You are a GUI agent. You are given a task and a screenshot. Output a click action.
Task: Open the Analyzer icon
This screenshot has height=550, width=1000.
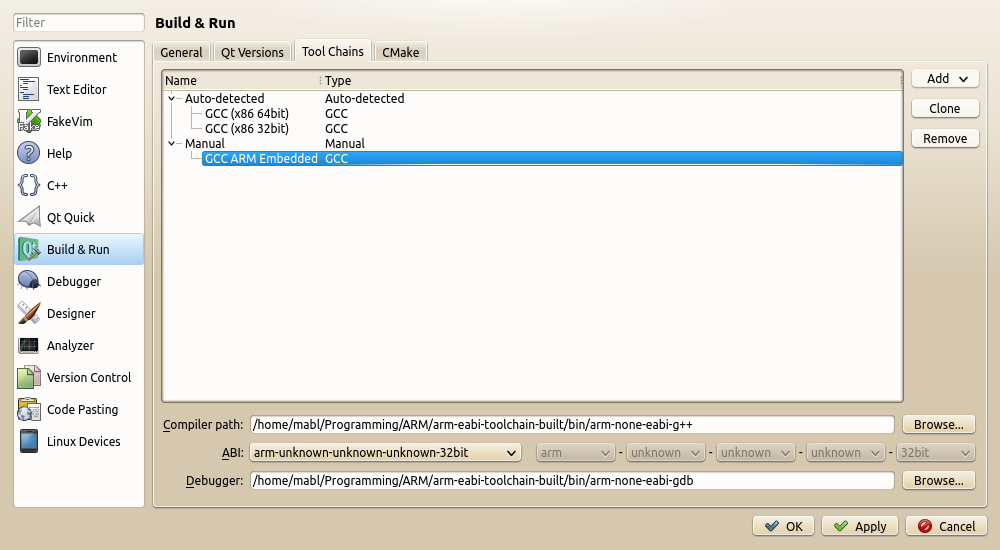point(29,345)
